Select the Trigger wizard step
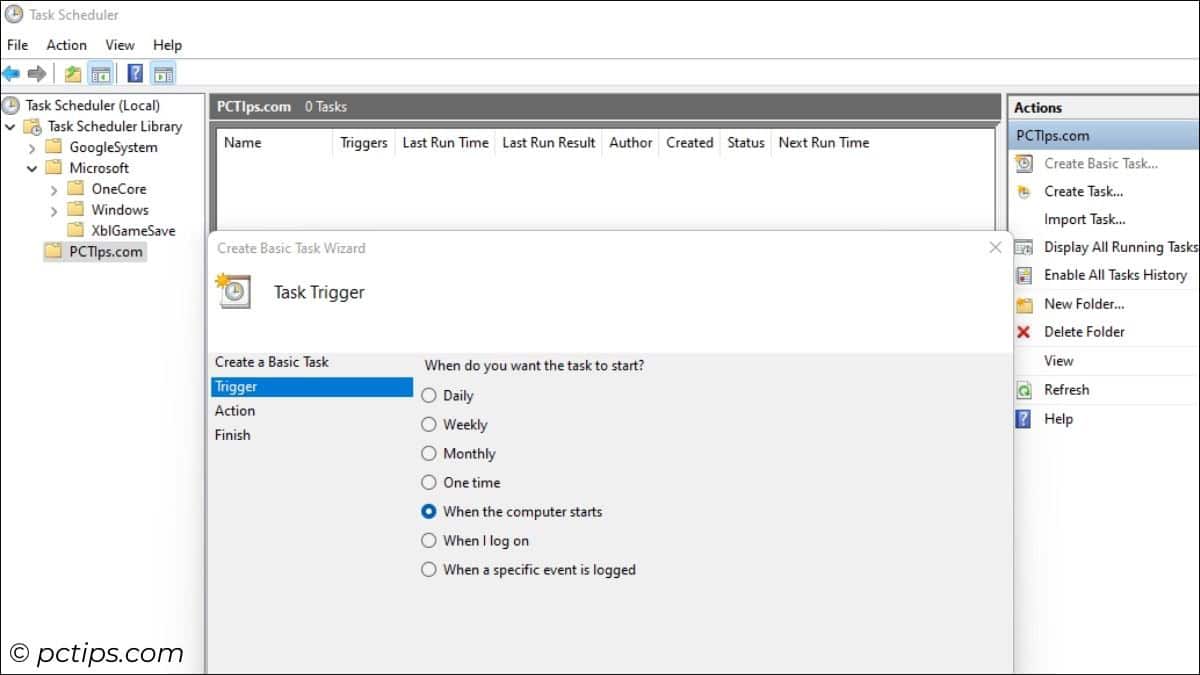Image resolution: width=1200 pixels, height=675 pixels. 312,386
